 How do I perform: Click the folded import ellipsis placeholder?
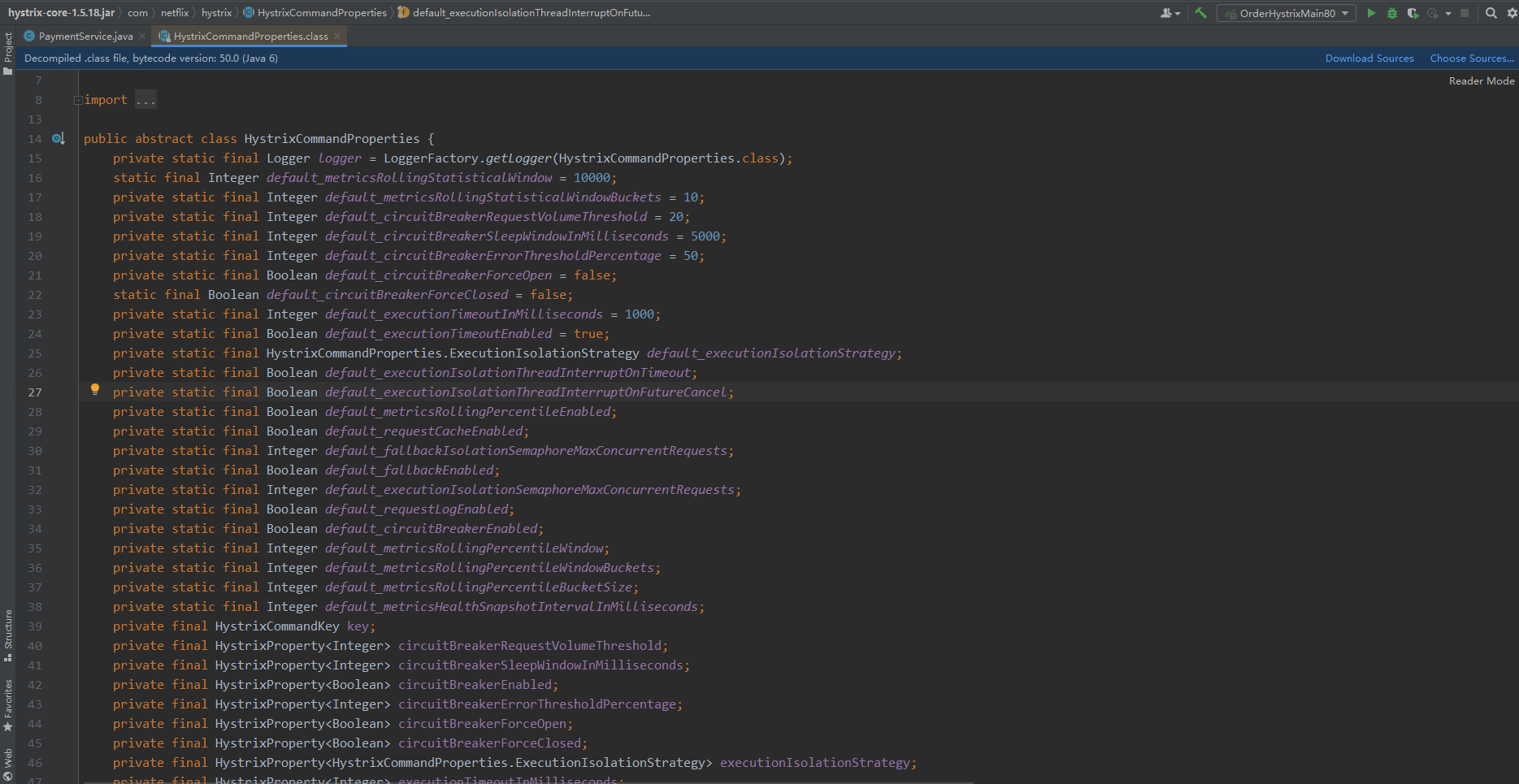pos(145,100)
